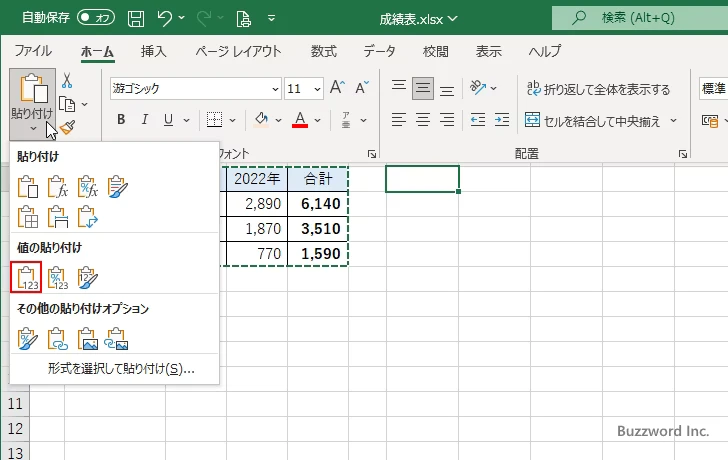Toggle Bold formatting
This screenshot has width=728, height=460.
pos(121,120)
